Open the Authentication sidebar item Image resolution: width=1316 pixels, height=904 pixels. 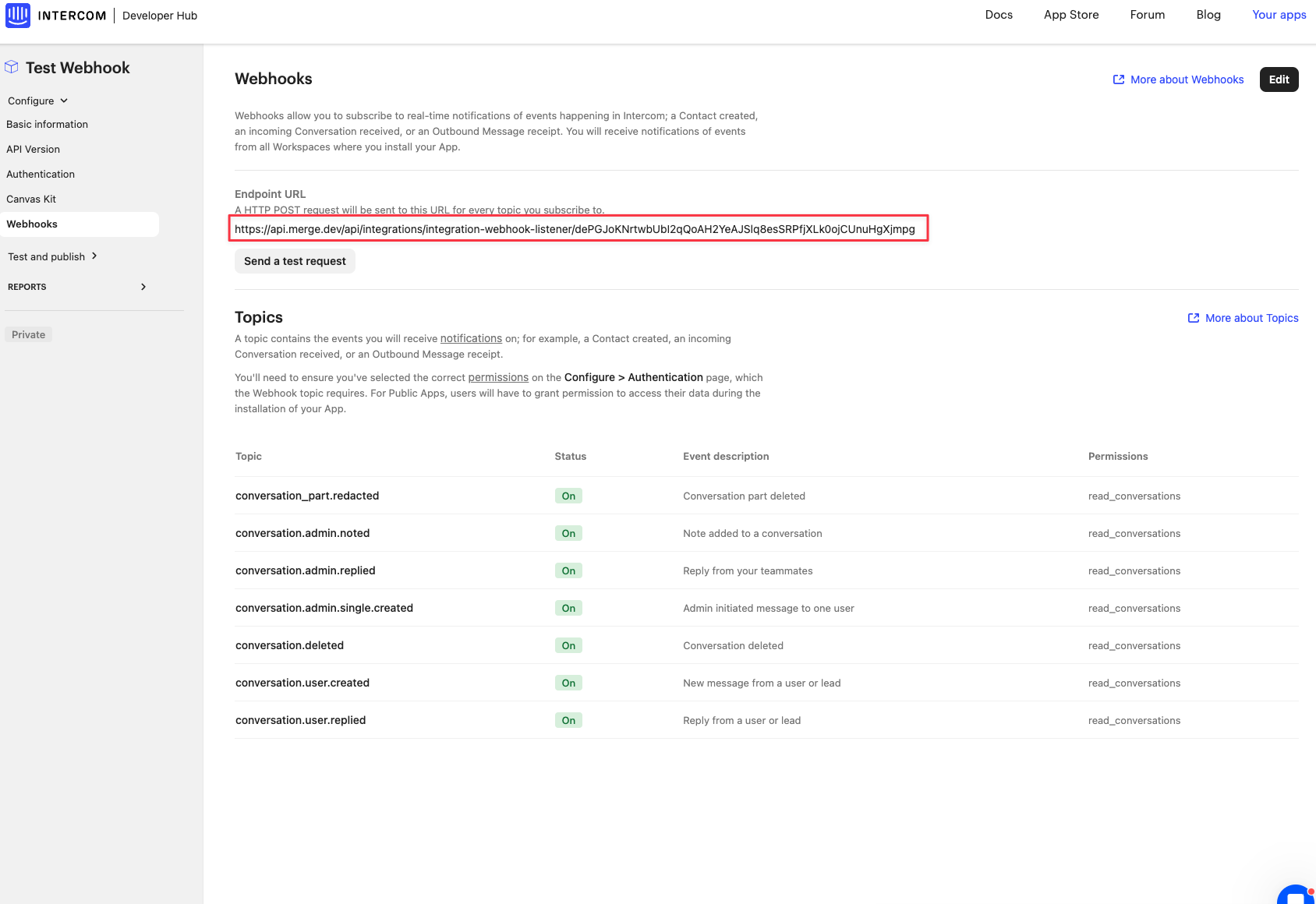tap(41, 174)
